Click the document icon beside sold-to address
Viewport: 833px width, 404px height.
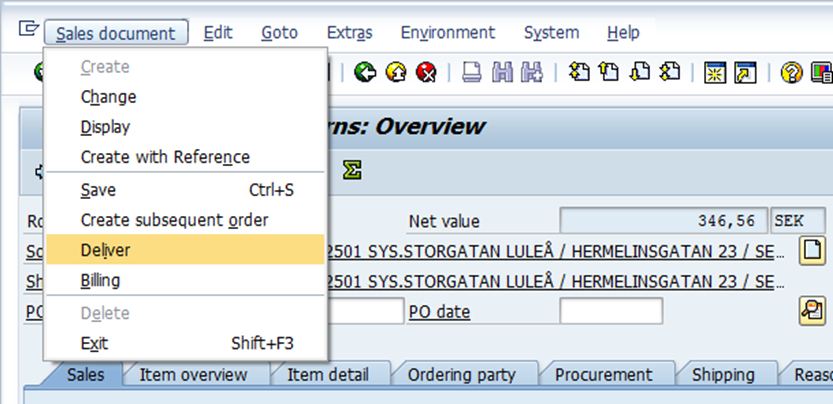812,250
